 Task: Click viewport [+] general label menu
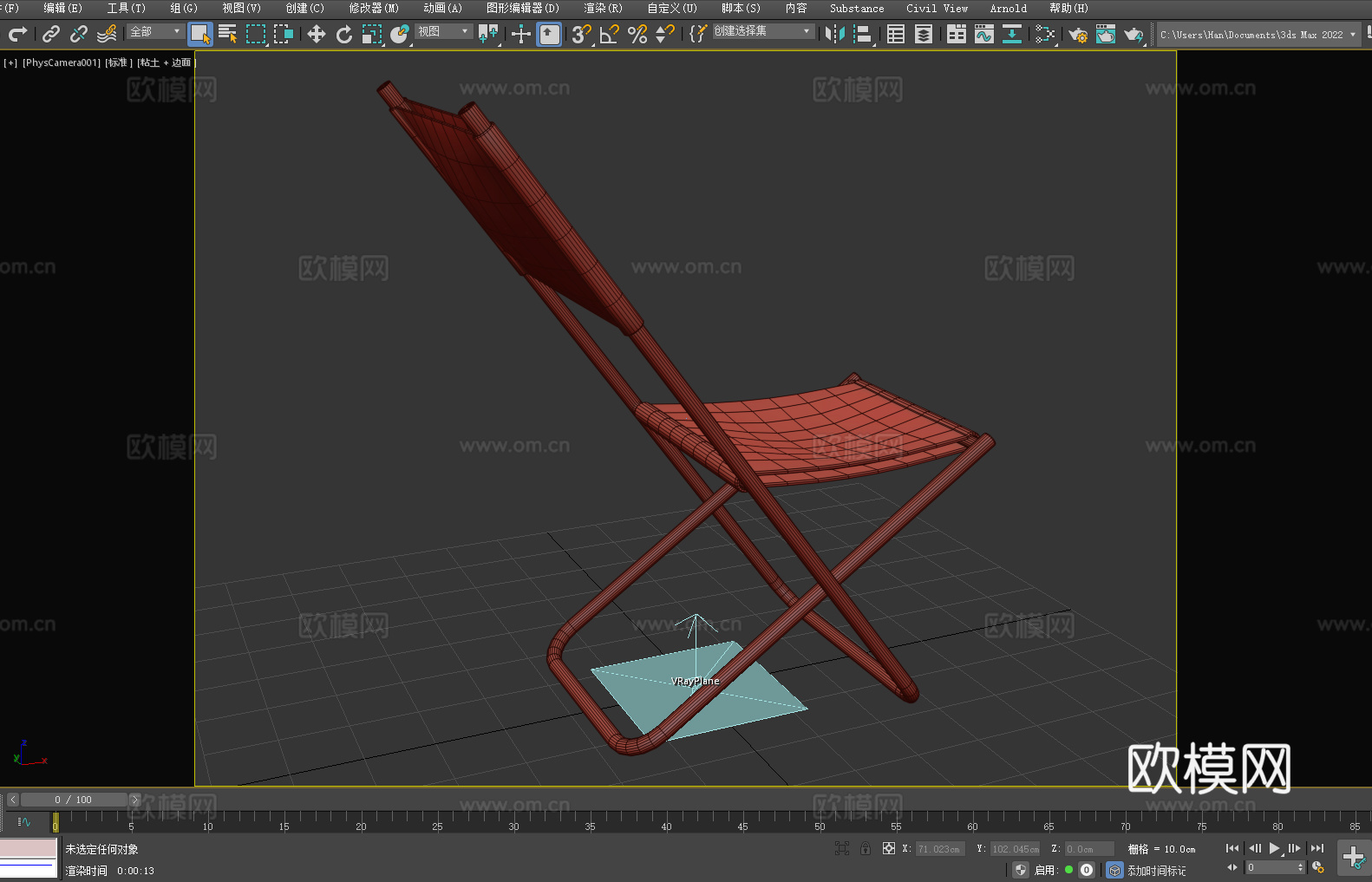[10, 62]
